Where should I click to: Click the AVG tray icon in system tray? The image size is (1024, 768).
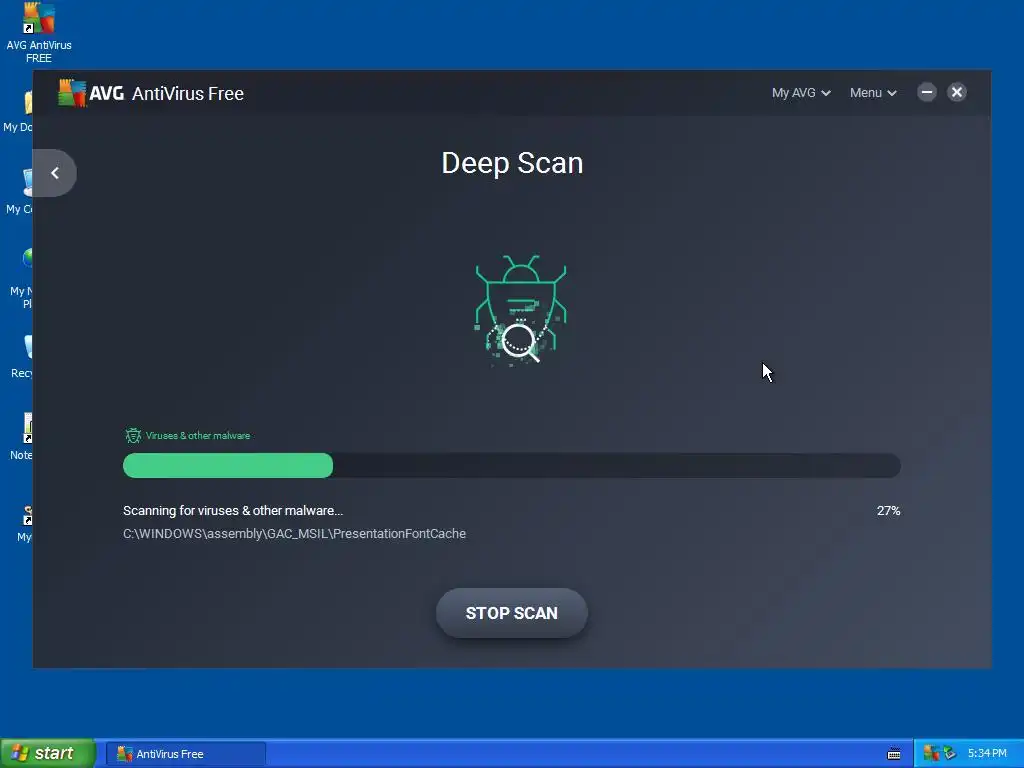coord(931,754)
